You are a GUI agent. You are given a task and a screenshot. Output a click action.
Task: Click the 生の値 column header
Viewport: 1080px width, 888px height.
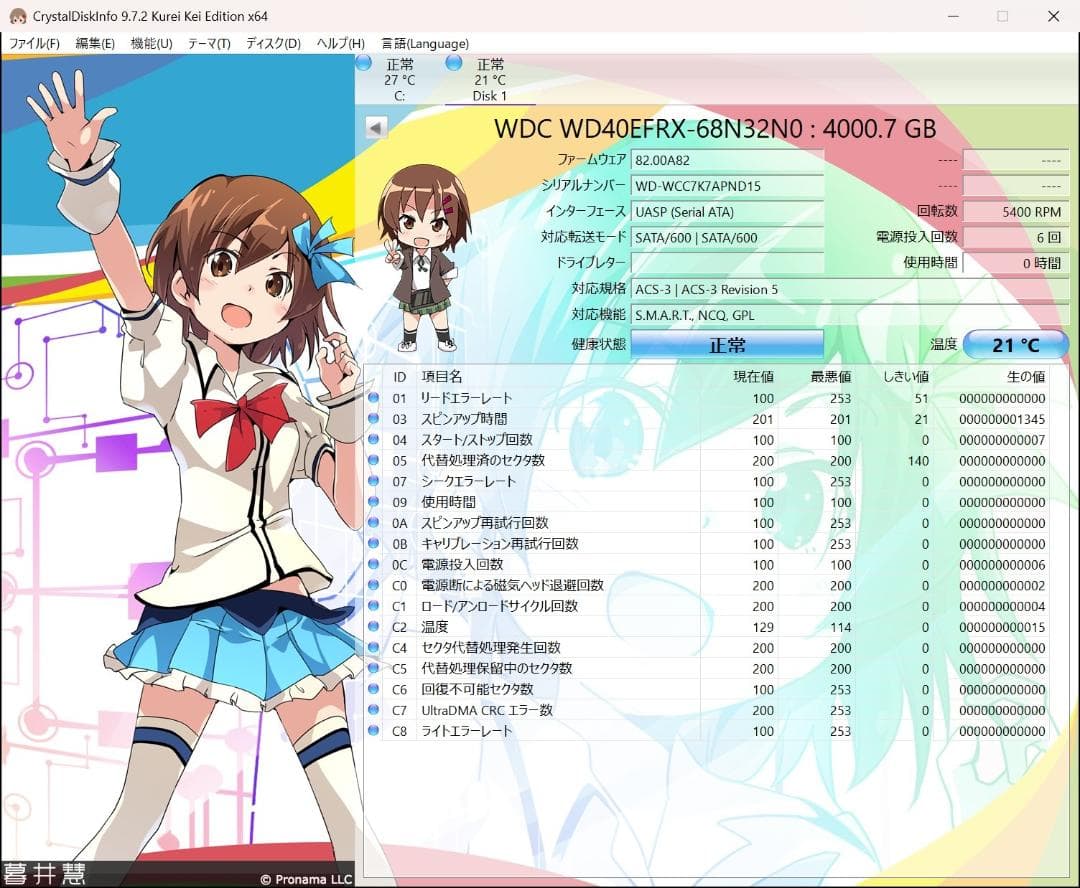1026,376
